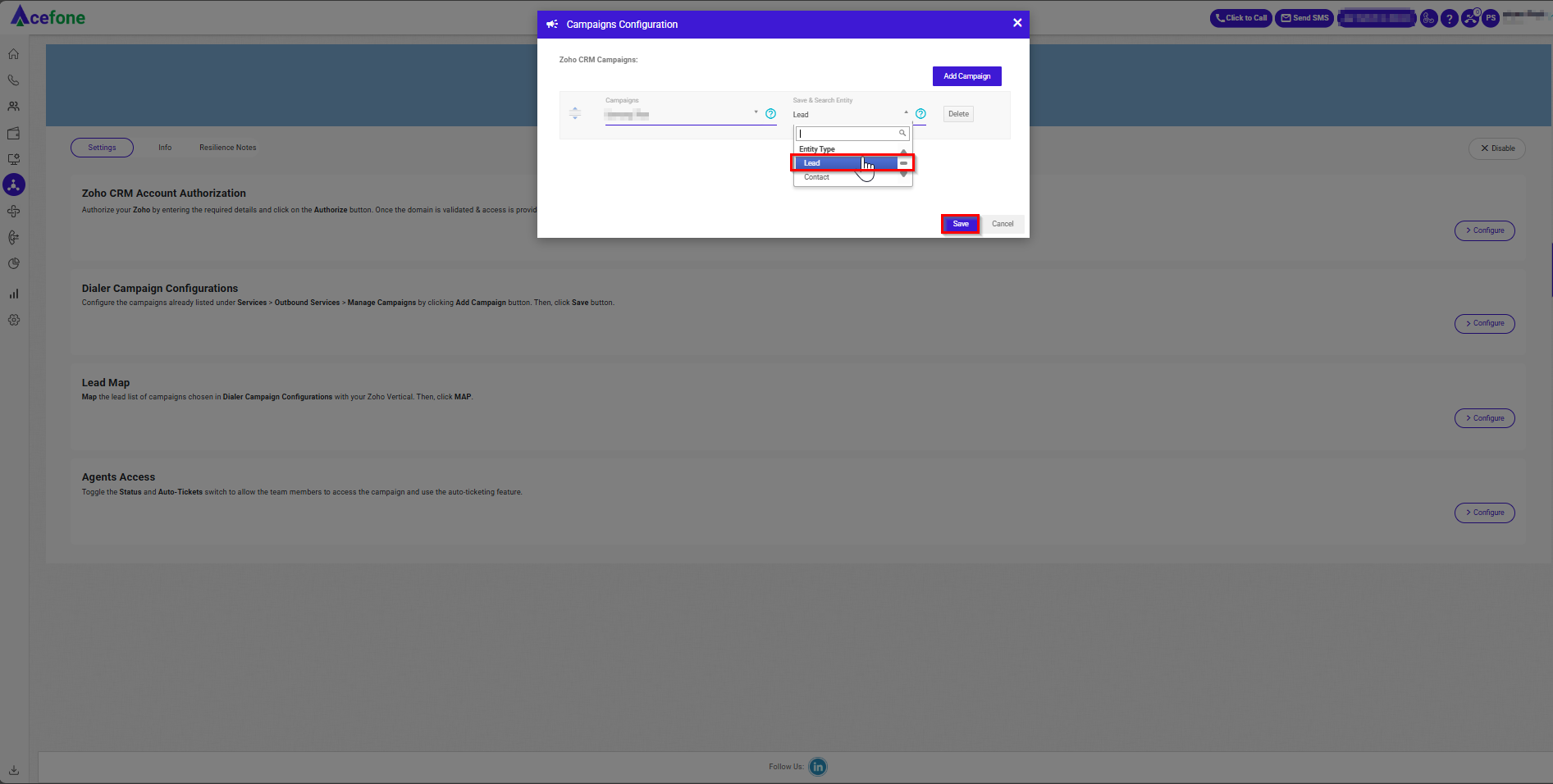The image size is (1553, 784).
Task: Click the Cancel button in the dialog
Action: coord(1003,224)
